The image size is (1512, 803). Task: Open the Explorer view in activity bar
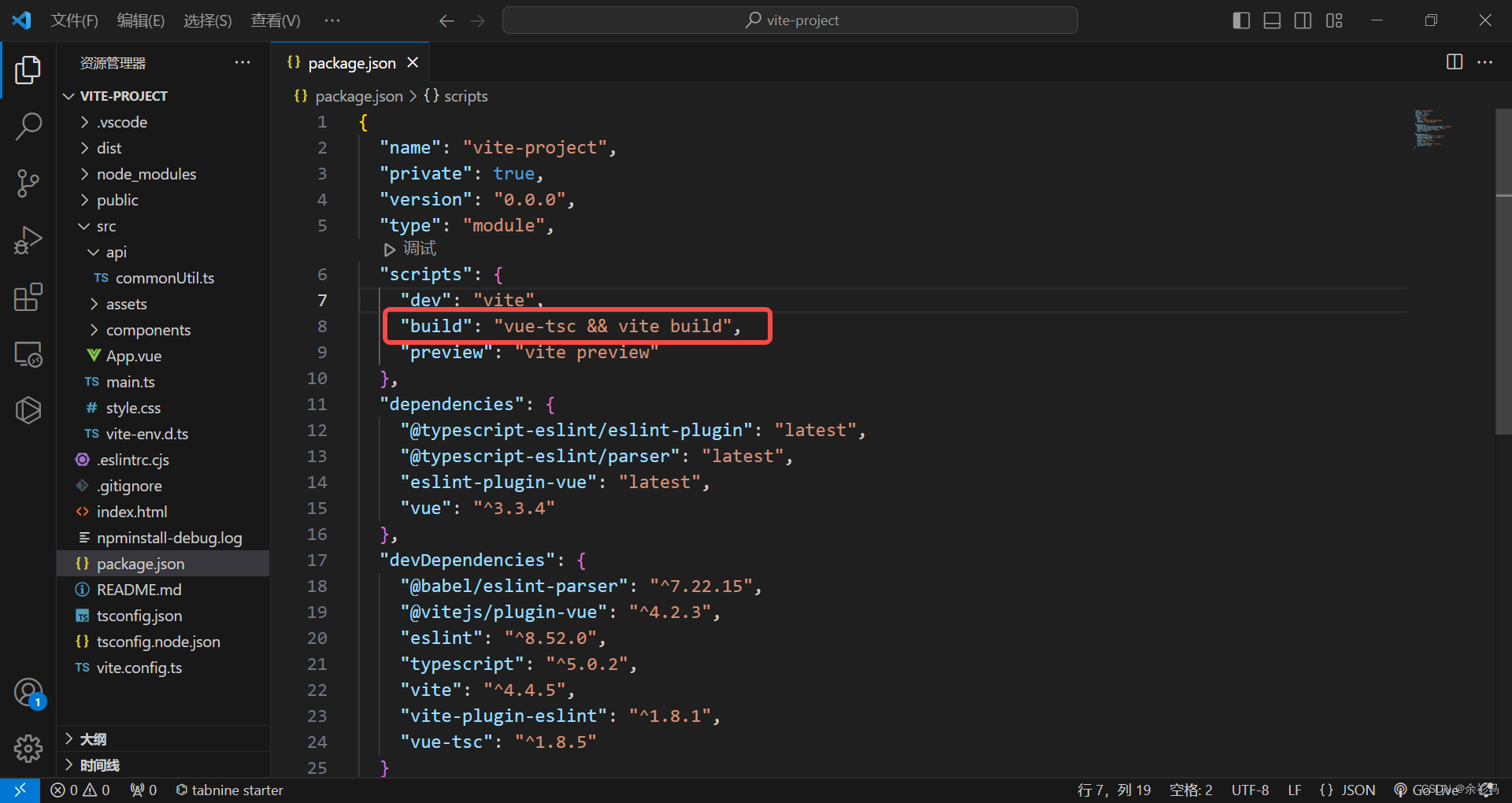pyautogui.click(x=28, y=69)
